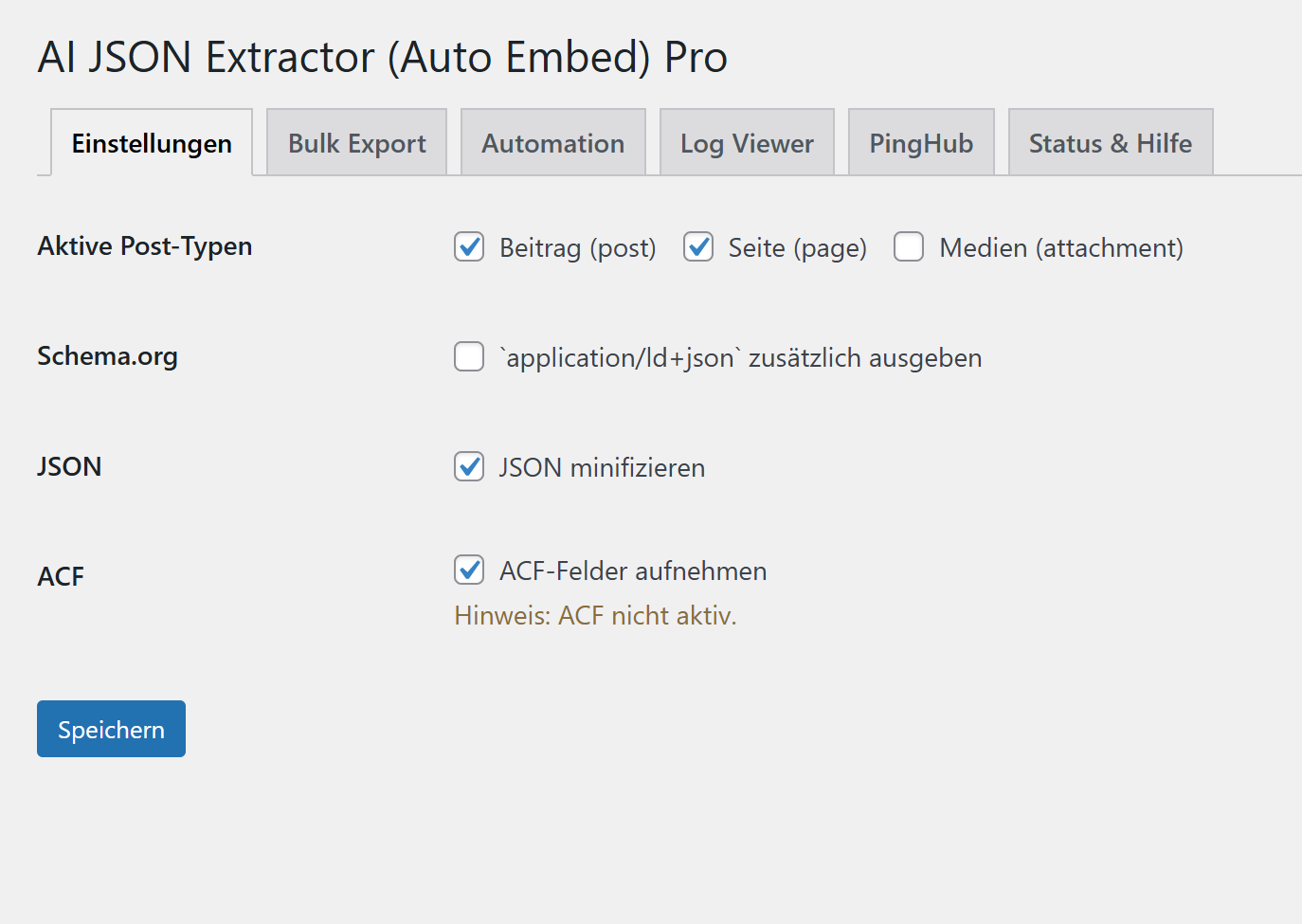Click the AI JSON Extractor Pro heading
Image resolution: width=1302 pixels, height=924 pixels.
coord(382,57)
